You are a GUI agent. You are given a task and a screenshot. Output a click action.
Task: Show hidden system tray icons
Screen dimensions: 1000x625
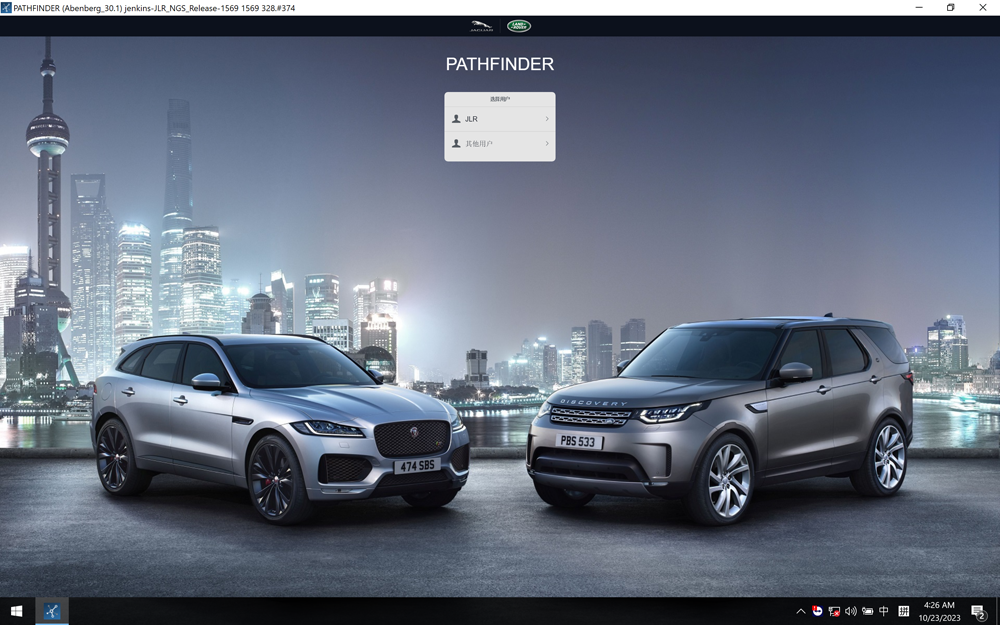click(801, 611)
